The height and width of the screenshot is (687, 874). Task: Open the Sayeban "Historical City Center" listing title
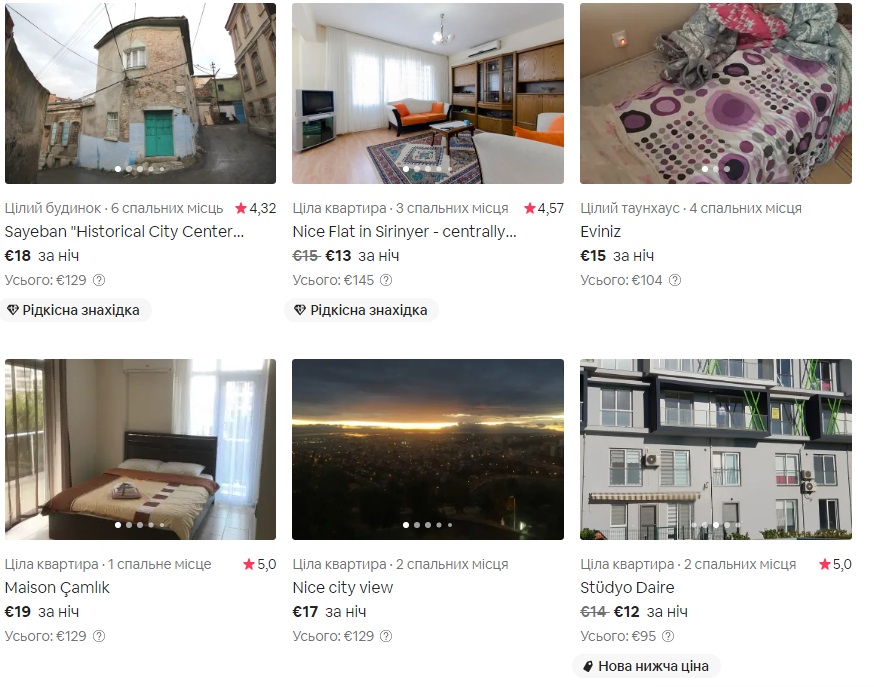coord(124,231)
